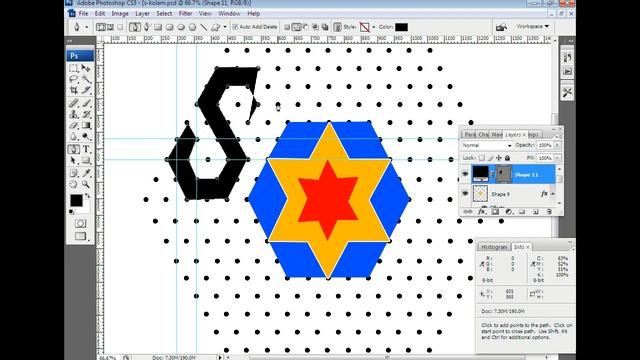This screenshot has height=360, width=640.
Task: Open the Normal blend mode dropdown
Action: (487, 145)
